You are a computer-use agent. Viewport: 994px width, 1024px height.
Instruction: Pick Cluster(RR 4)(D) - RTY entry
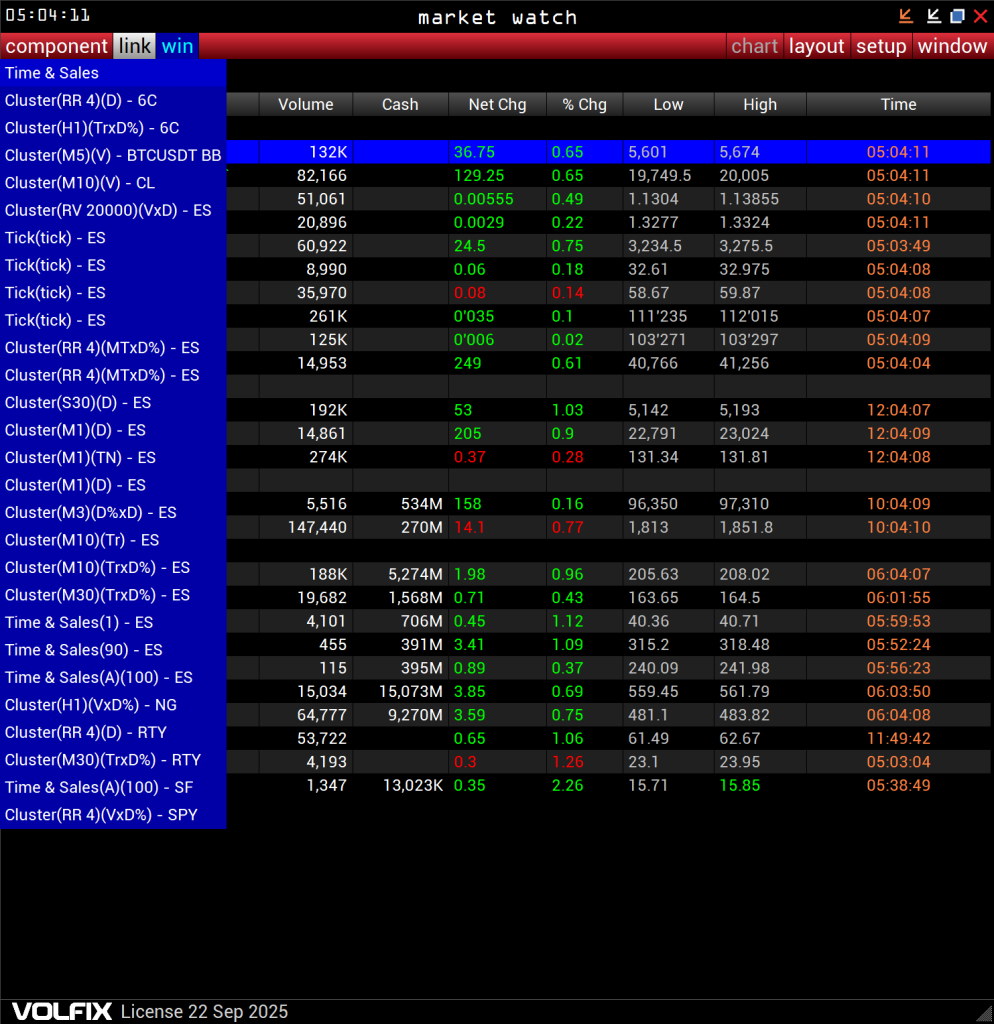113,733
